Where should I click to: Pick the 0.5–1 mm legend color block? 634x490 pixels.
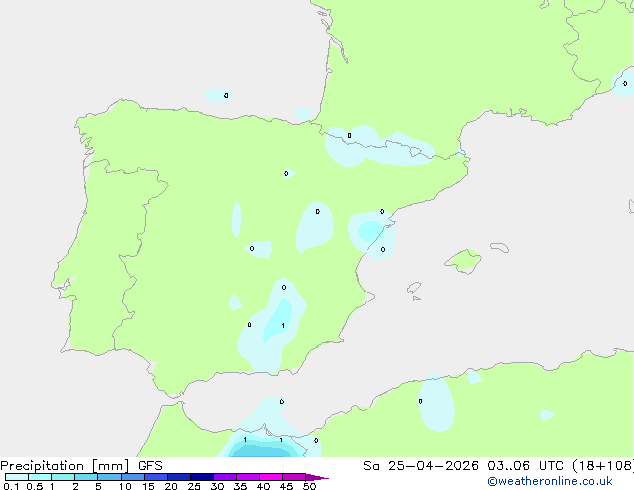(40, 477)
